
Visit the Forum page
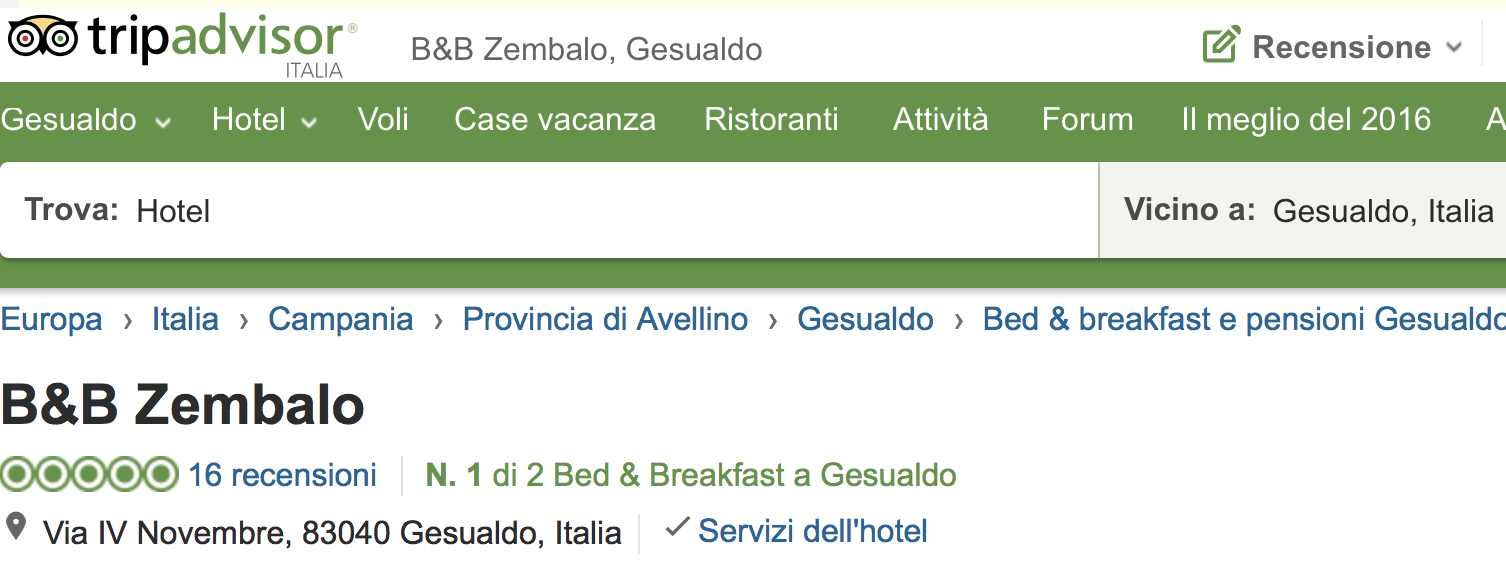click(1087, 120)
